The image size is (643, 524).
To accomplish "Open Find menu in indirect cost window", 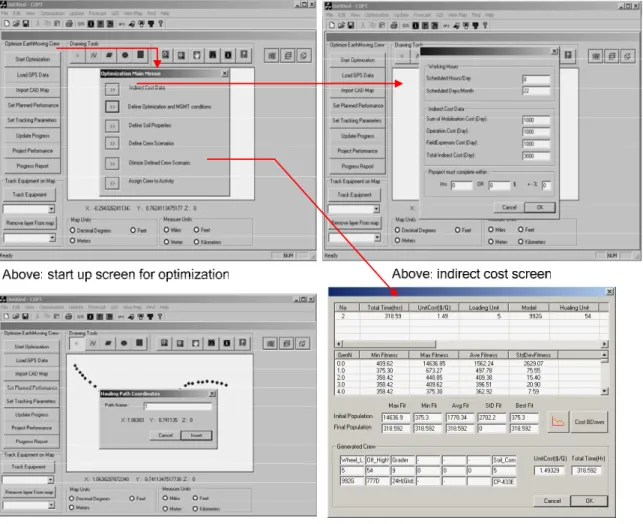I will click(476, 15).
